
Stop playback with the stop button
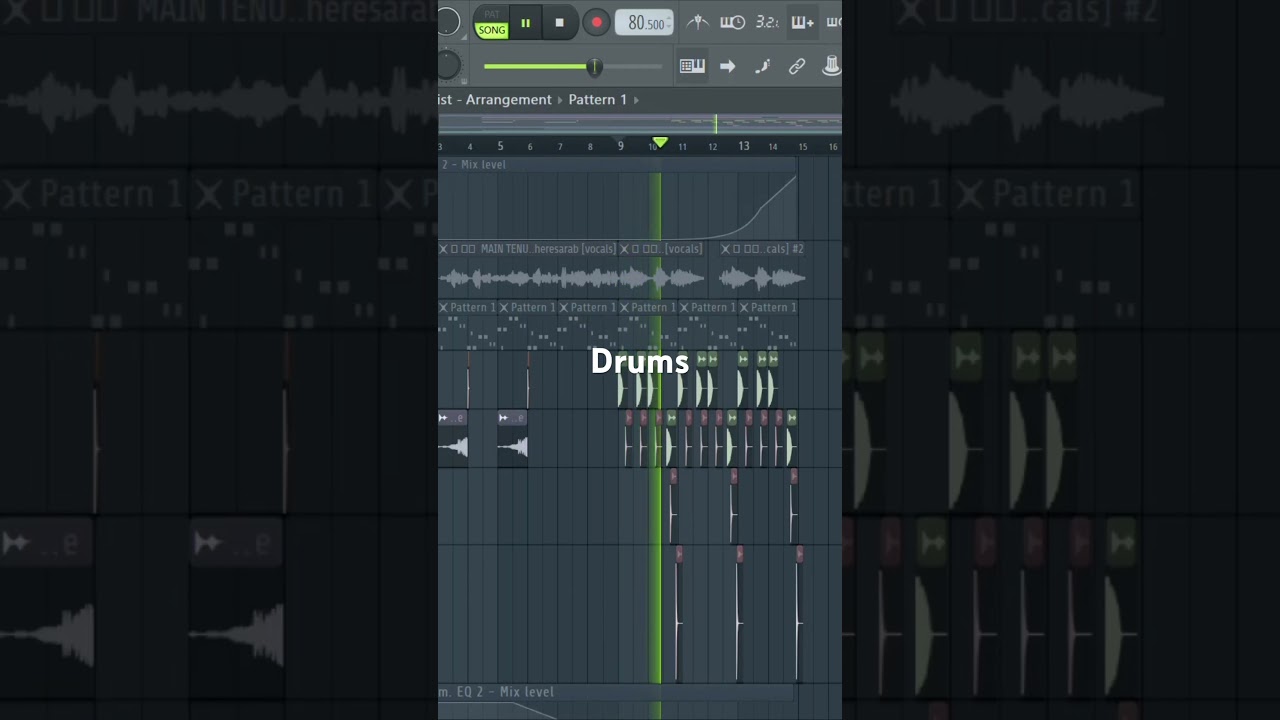pyautogui.click(x=559, y=23)
